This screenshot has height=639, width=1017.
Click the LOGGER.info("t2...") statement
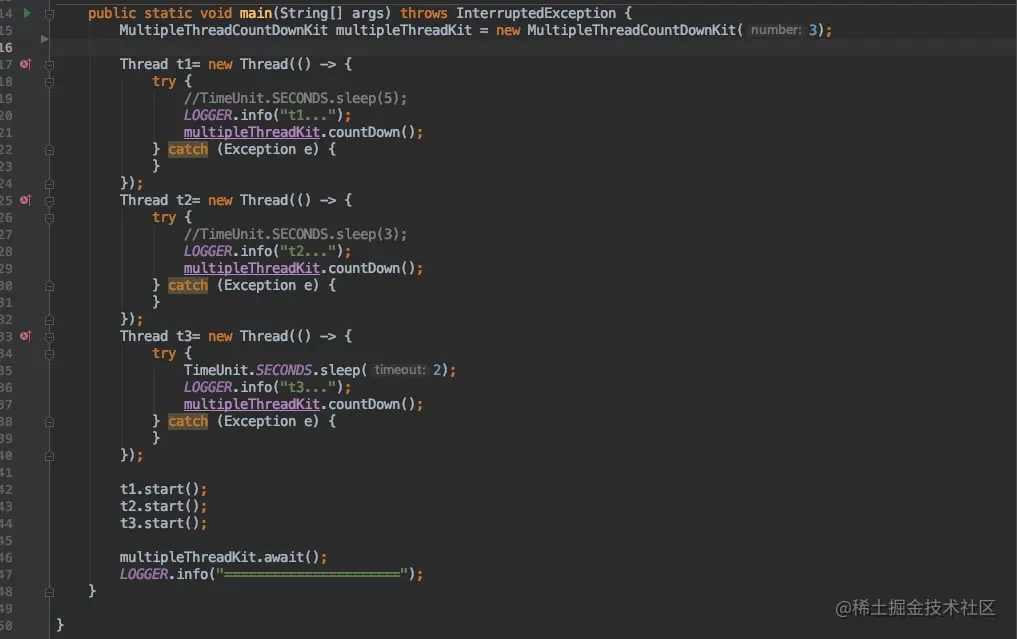[267, 251]
